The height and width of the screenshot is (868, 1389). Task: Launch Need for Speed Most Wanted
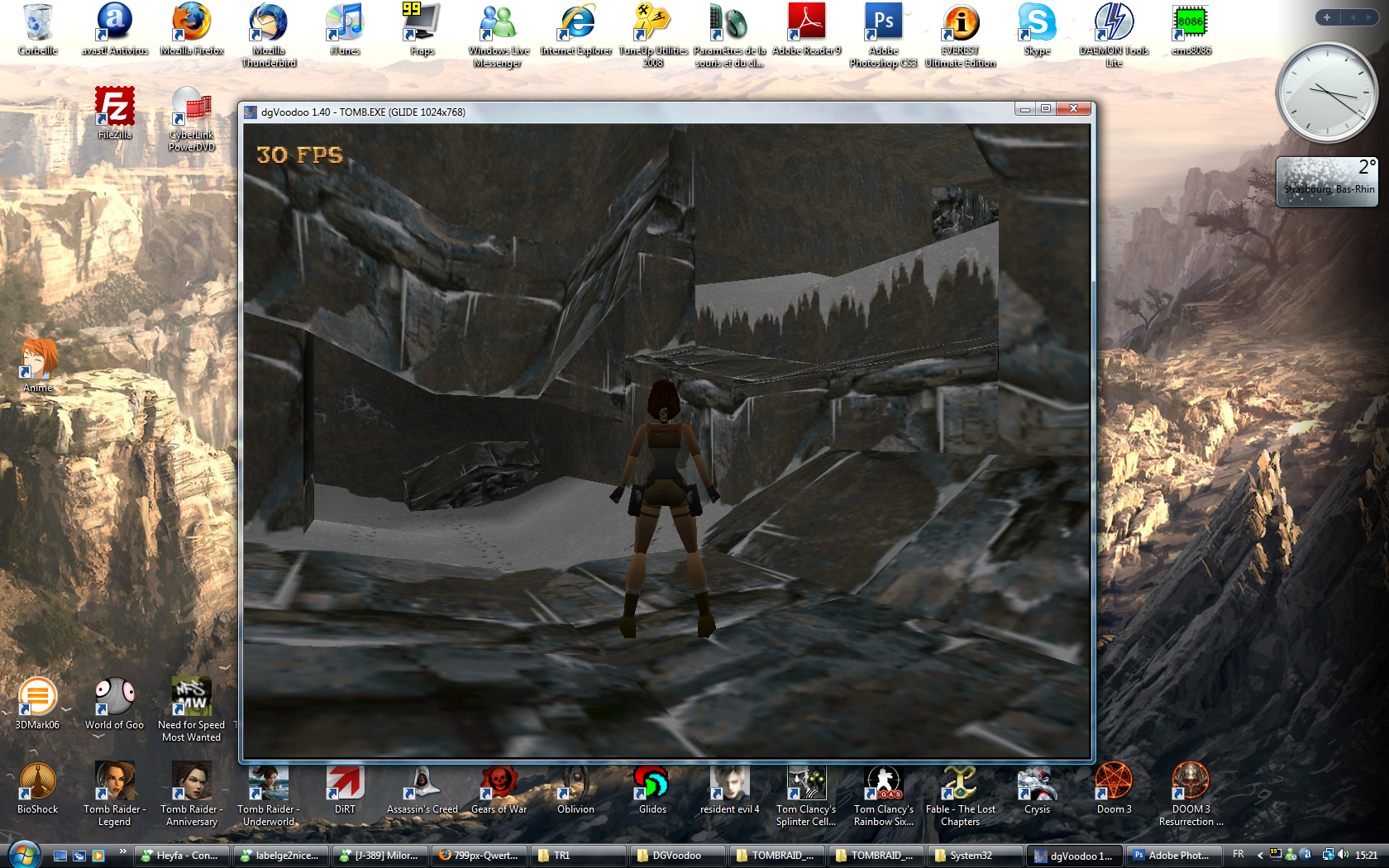pos(192,709)
